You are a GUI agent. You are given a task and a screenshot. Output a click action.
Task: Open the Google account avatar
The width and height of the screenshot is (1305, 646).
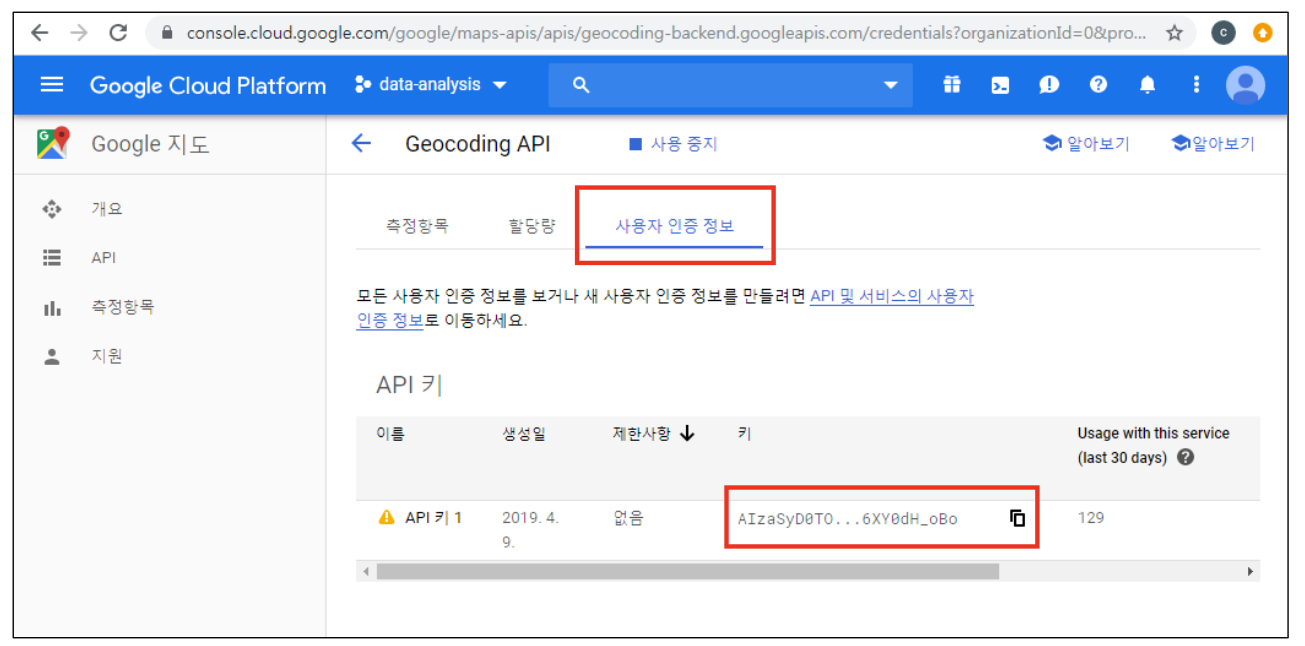[x=1245, y=85]
